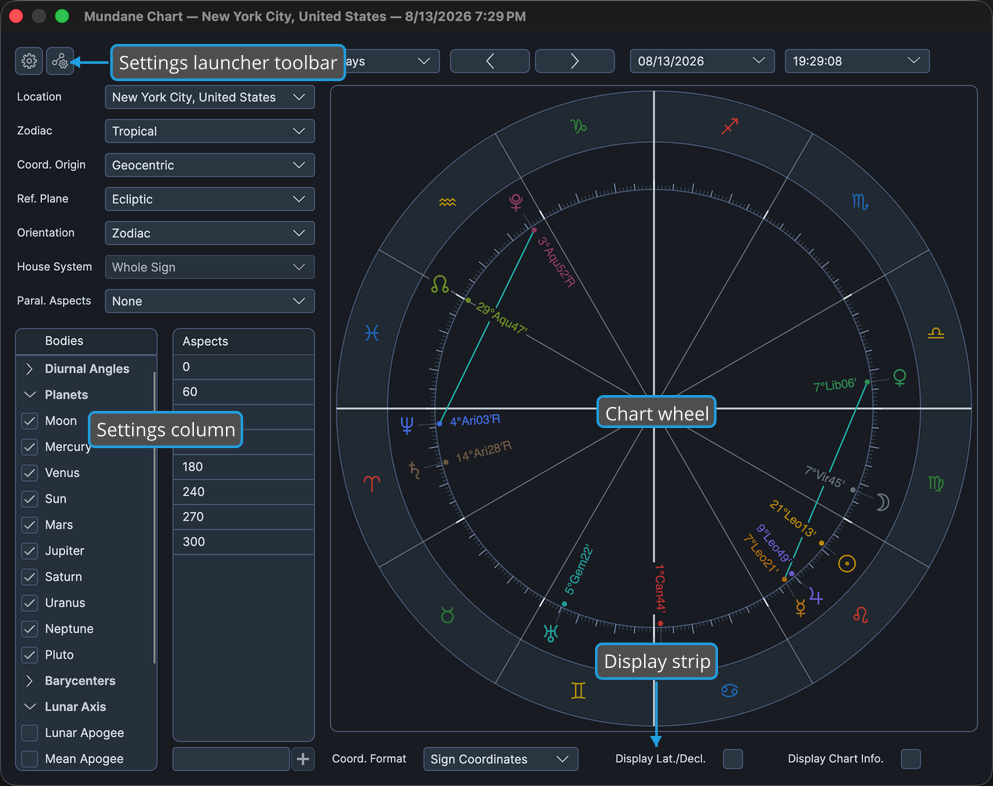Screen dimensions: 993x786
Task: Click the Gemini sign symbol
Action: click(x=578, y=690)
